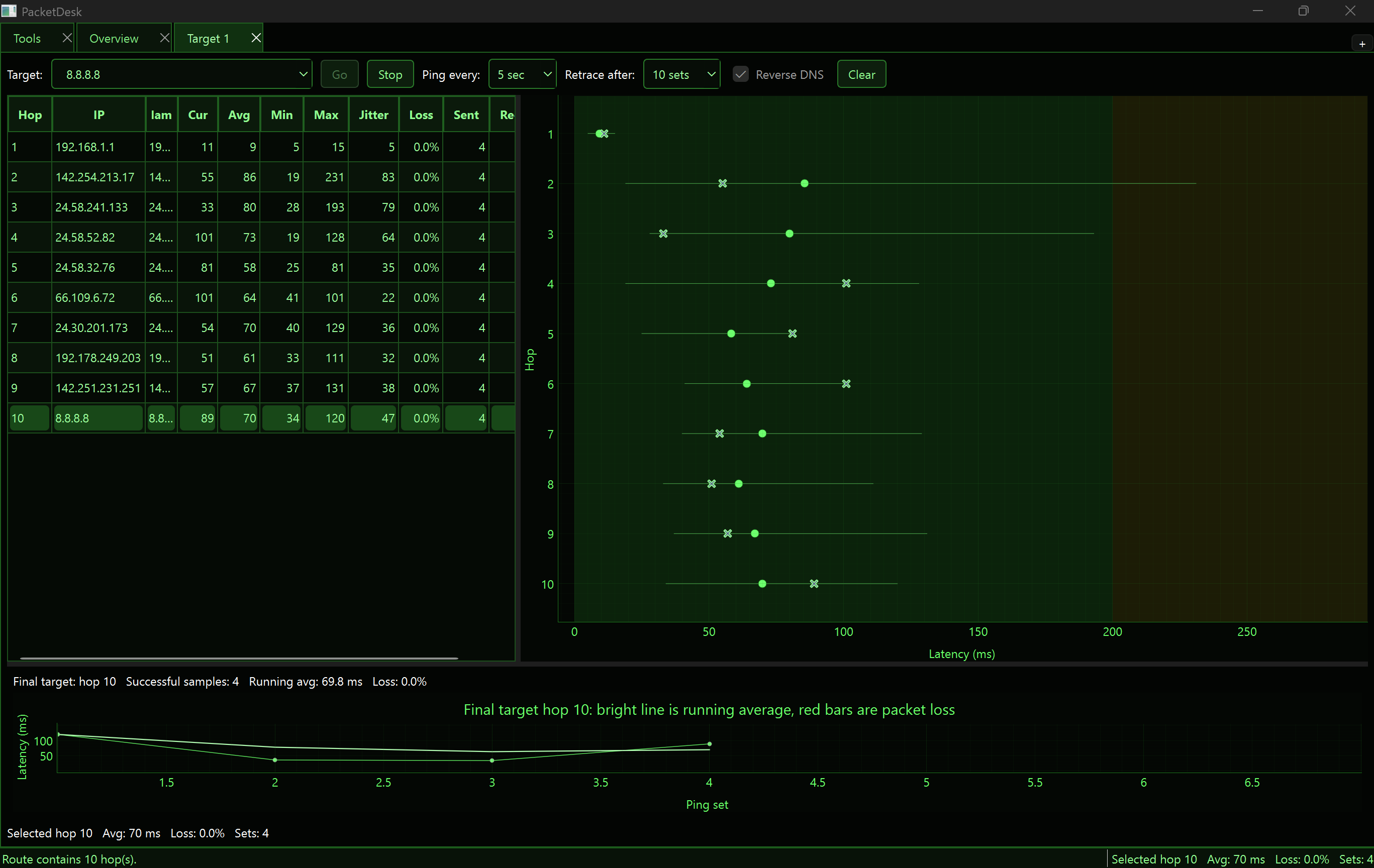Sort by the Min column header

[282, 115]
